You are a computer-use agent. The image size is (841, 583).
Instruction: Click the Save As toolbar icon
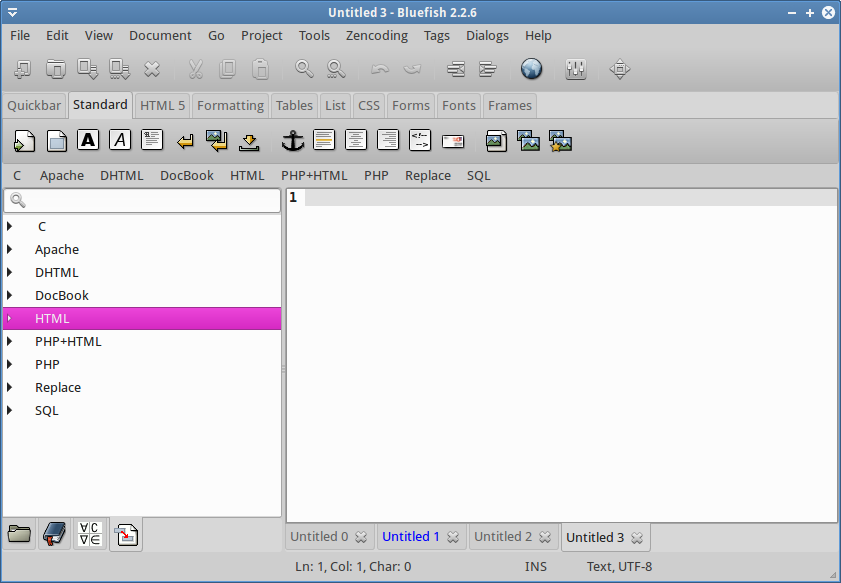(x=120, y=69)
